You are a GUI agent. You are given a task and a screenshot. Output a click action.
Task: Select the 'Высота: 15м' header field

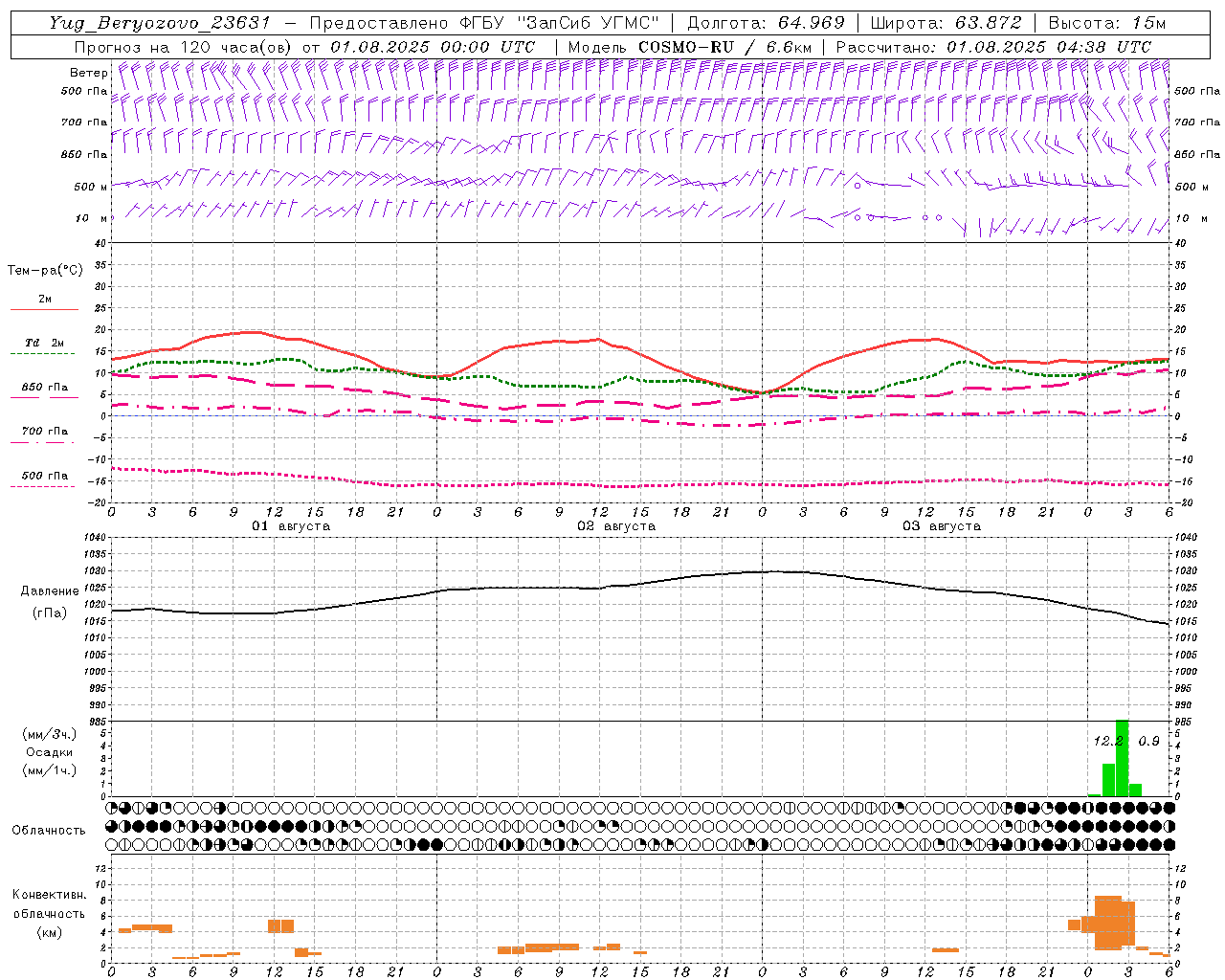tap(1106, 23)
